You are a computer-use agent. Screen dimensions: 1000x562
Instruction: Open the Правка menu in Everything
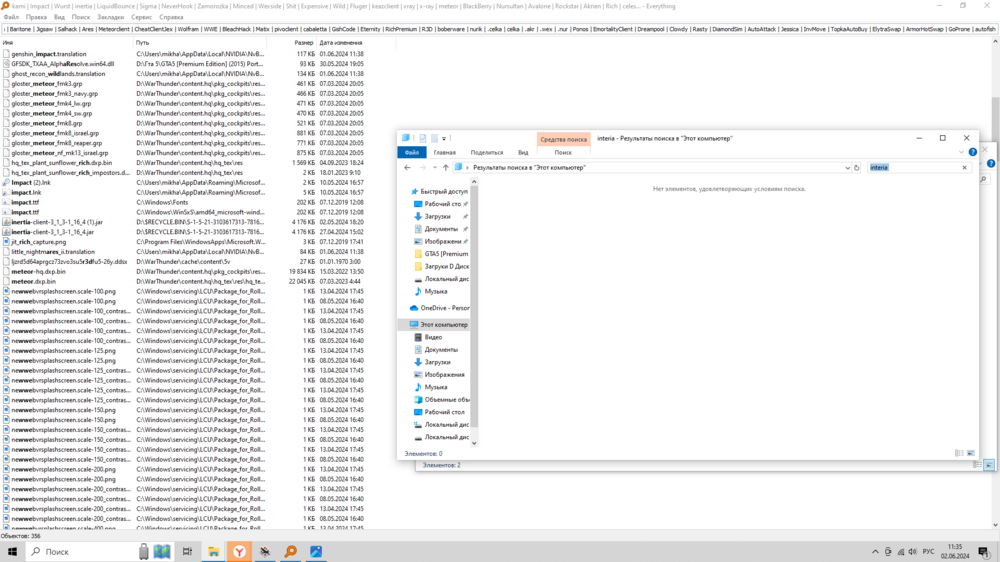(36, 17)
